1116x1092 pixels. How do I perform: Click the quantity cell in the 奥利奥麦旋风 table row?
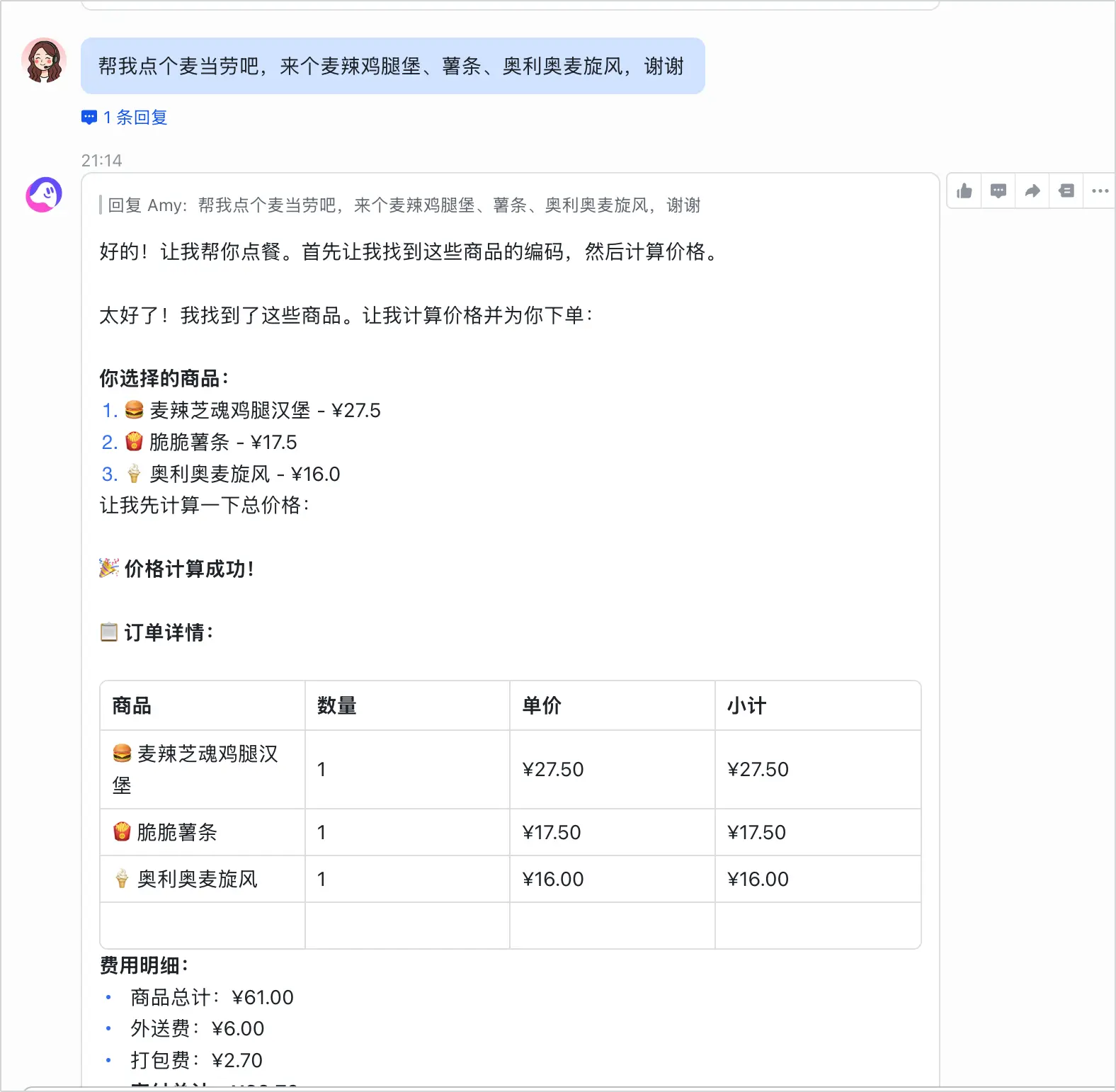407,879
